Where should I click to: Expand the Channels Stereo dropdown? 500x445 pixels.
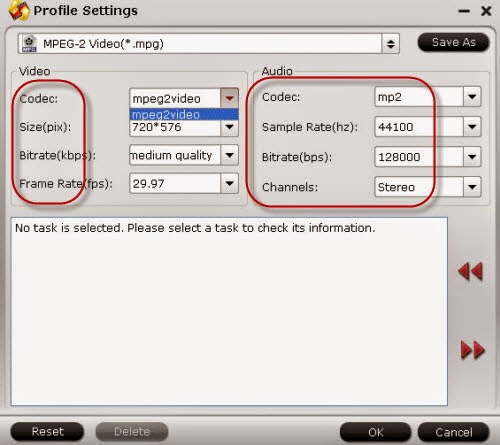472,187
